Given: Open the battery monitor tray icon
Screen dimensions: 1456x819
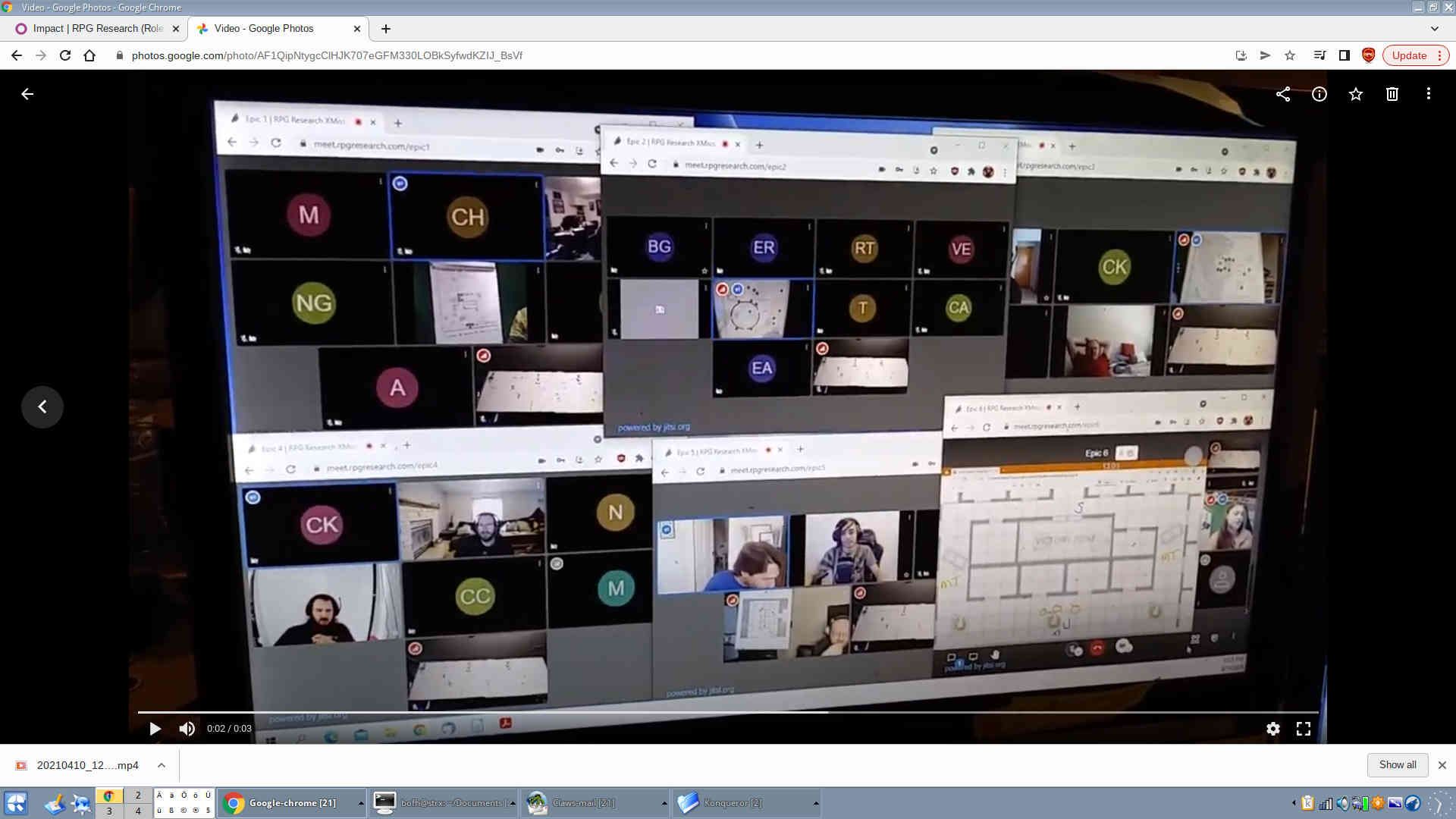Looking at the screenshot, I should coord(1360,803).
